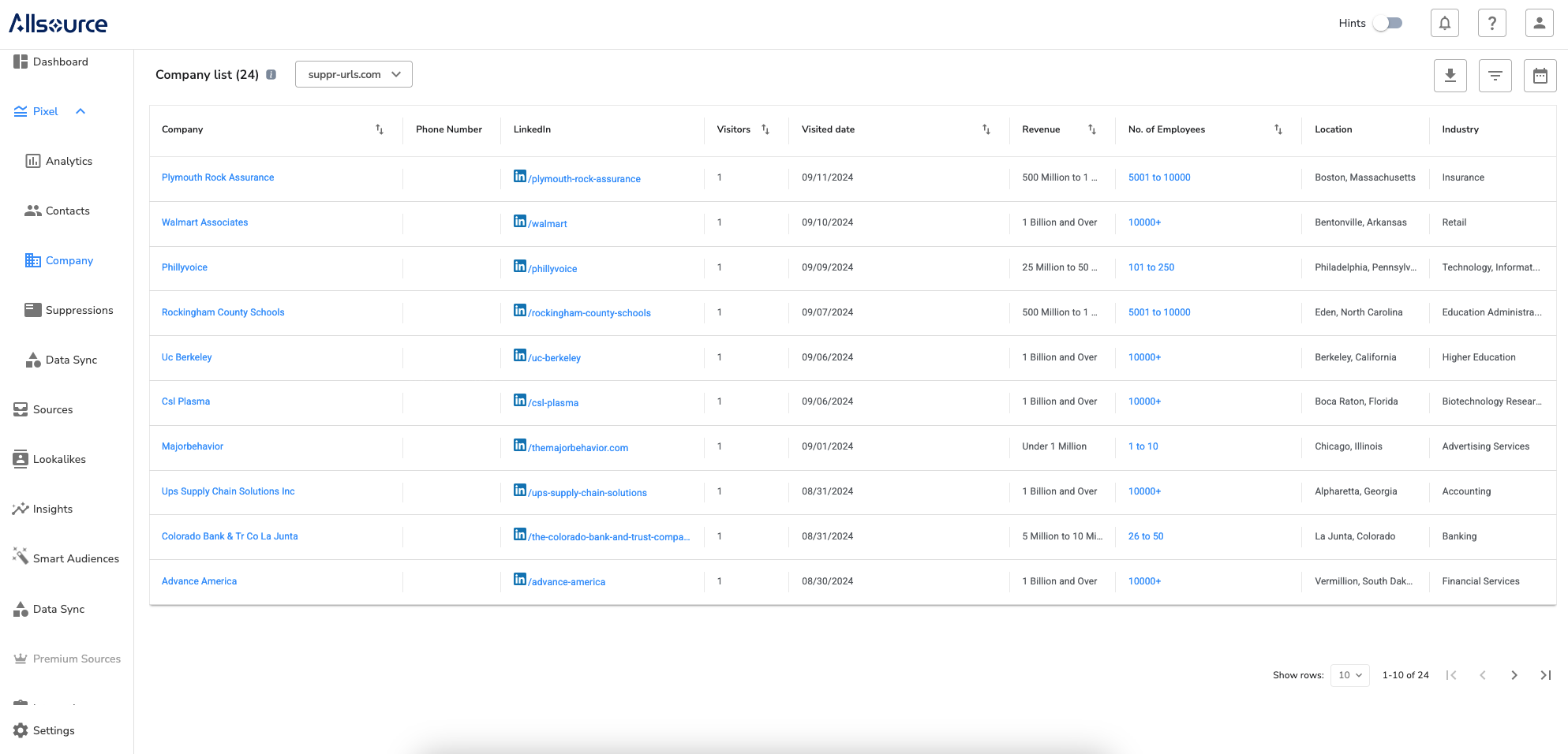1568x754 pixels.
Task: Click visited date 09/11/2024
Action: [x=828, y=177]
